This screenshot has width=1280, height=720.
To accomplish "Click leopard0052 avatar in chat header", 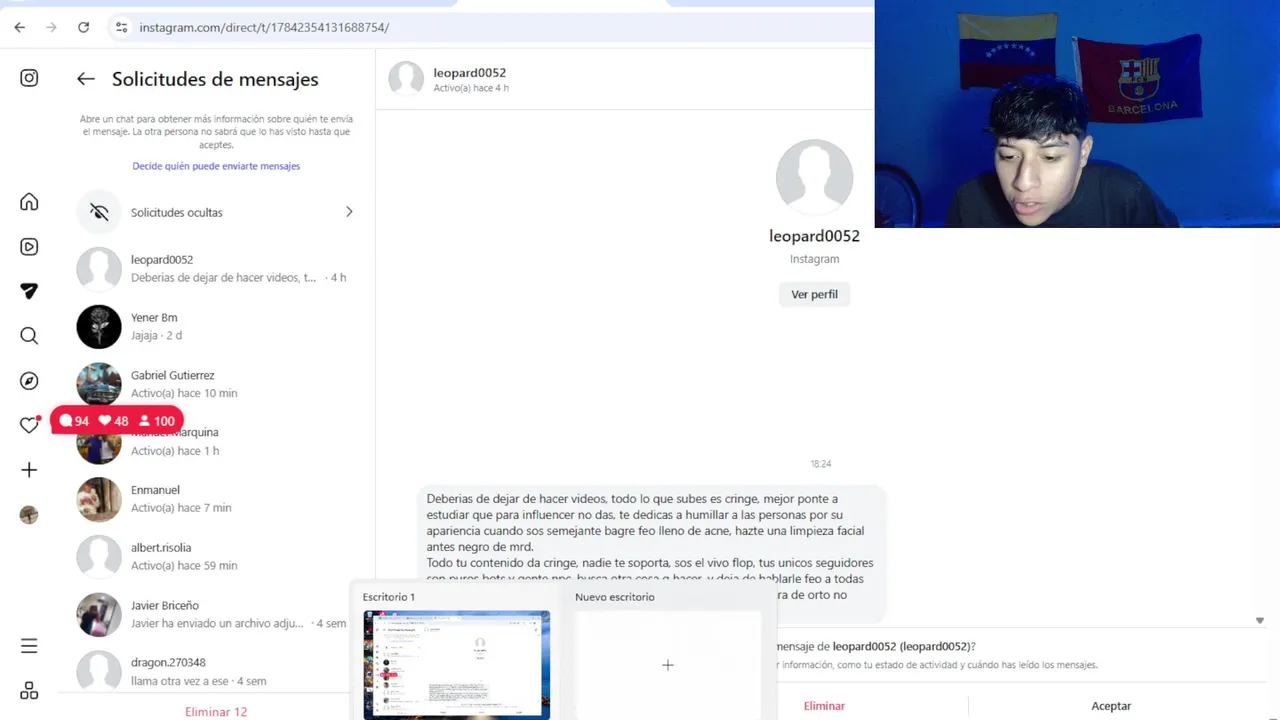I will [406, 79].
